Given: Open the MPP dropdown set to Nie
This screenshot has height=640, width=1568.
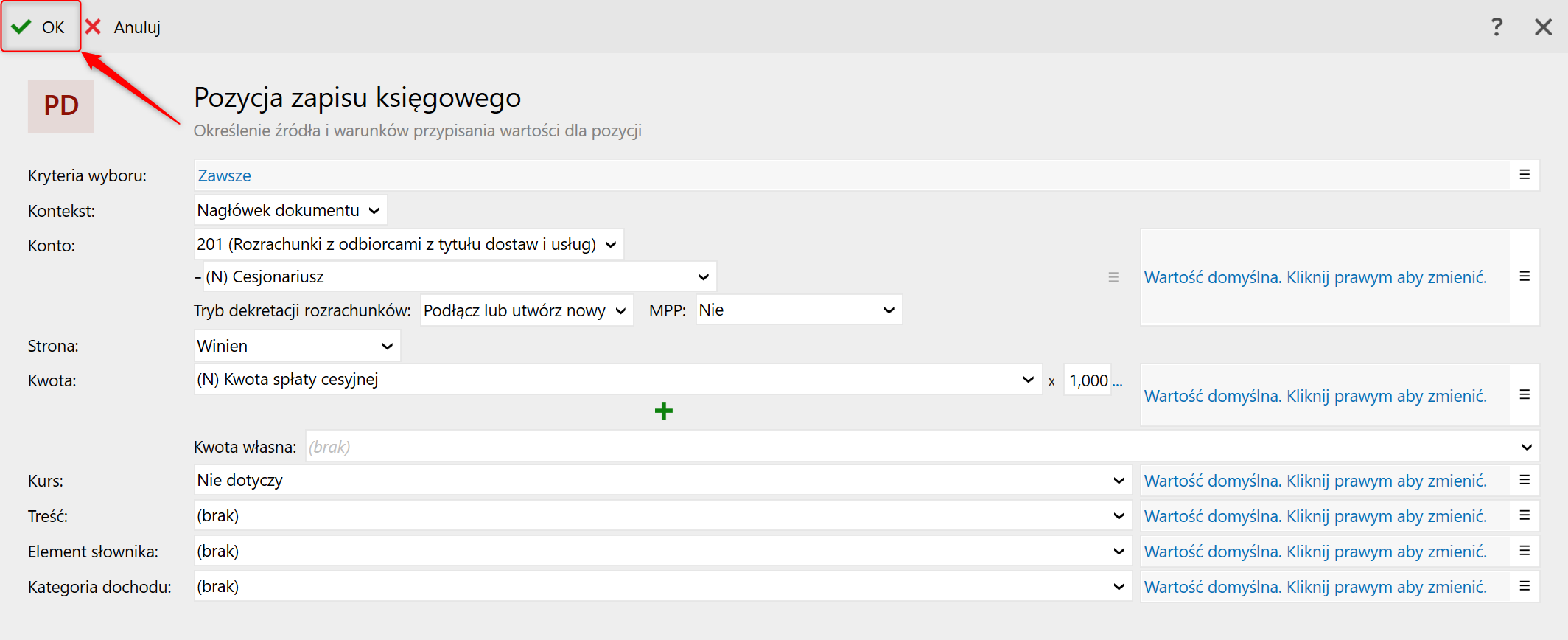Looking at the screenshot, I should tap(798, 310).
